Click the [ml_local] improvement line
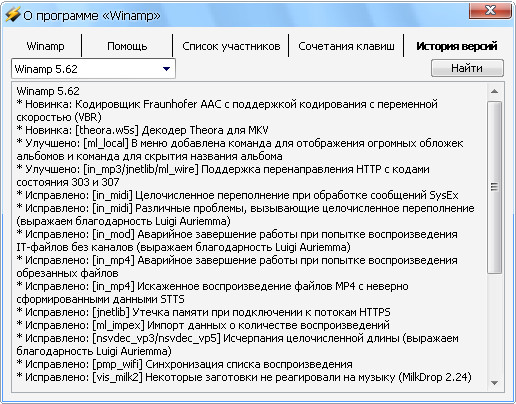516x404 pixels. click(x=240, y=143)
